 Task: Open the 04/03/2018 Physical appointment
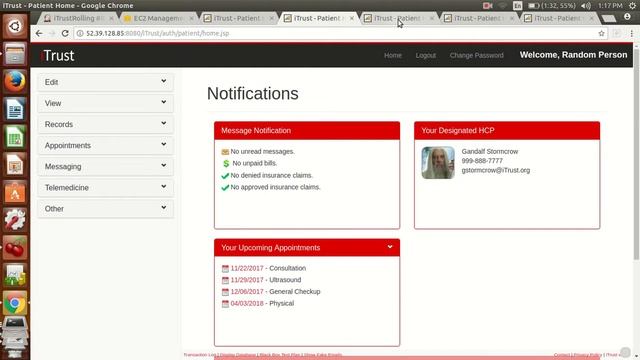[247, 303]
